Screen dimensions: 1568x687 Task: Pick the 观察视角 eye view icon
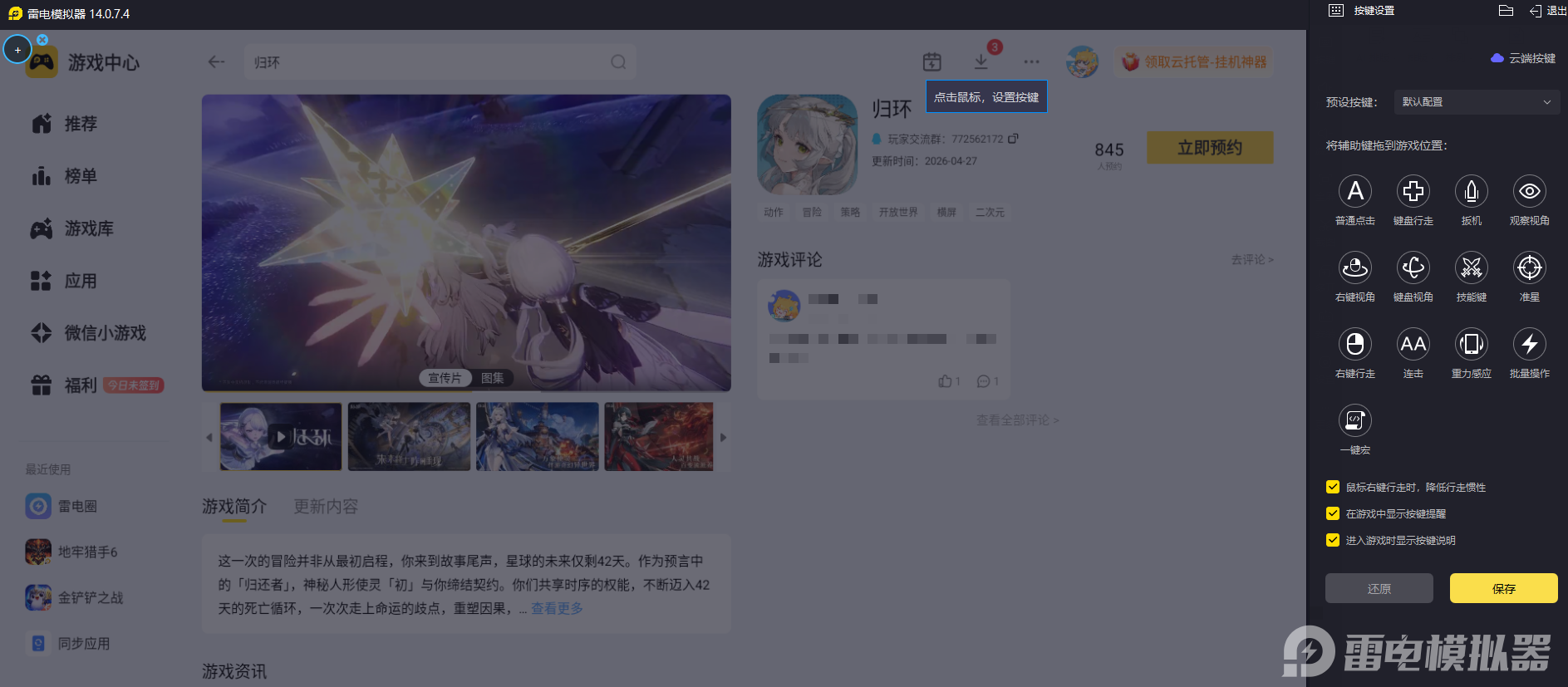click(1529, 192)
